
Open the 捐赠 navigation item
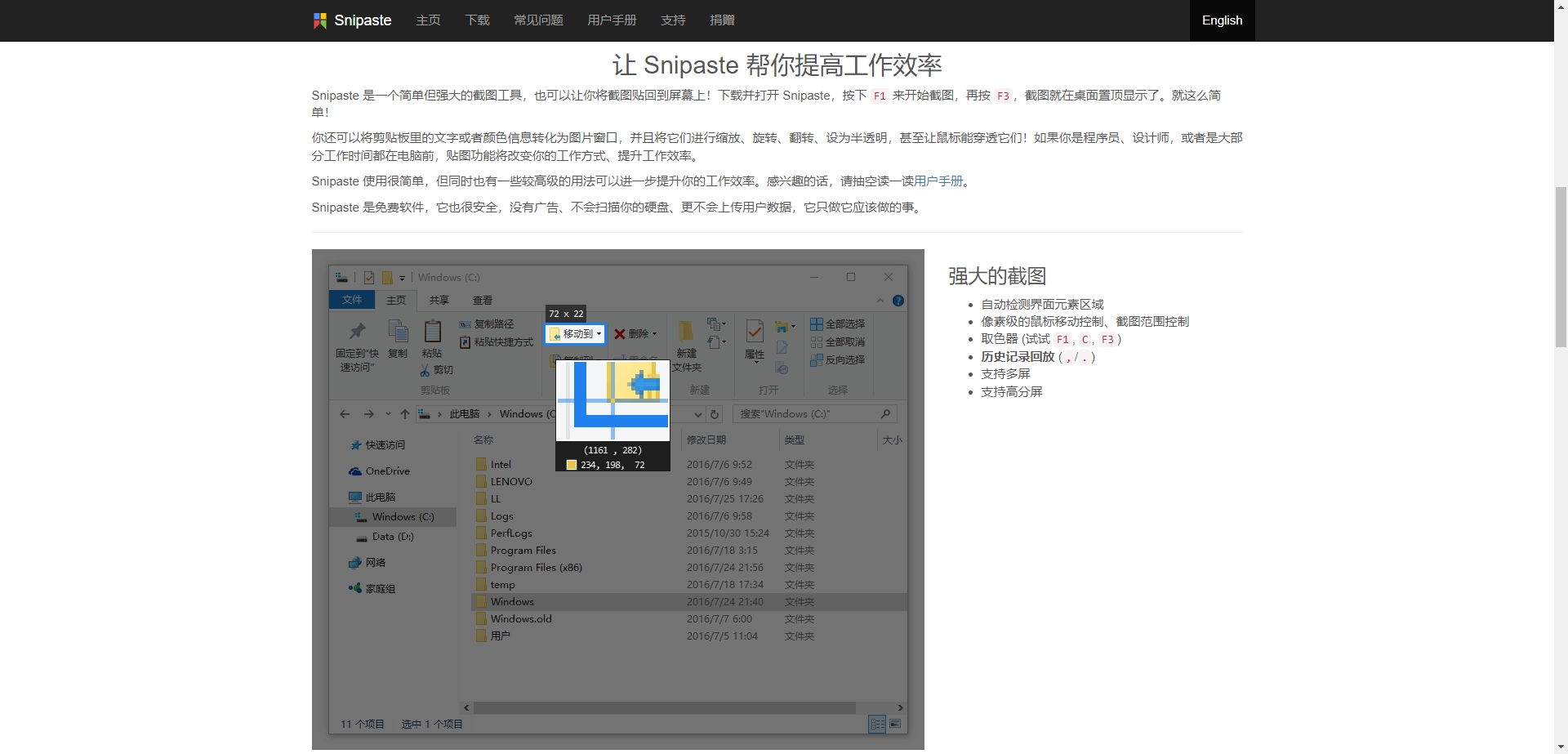tap(722, 20)
